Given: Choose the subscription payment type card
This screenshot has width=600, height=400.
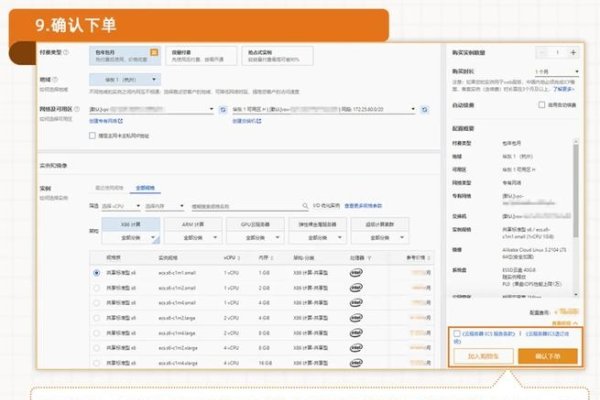Looking at the screenshot, I should [125, 56].
